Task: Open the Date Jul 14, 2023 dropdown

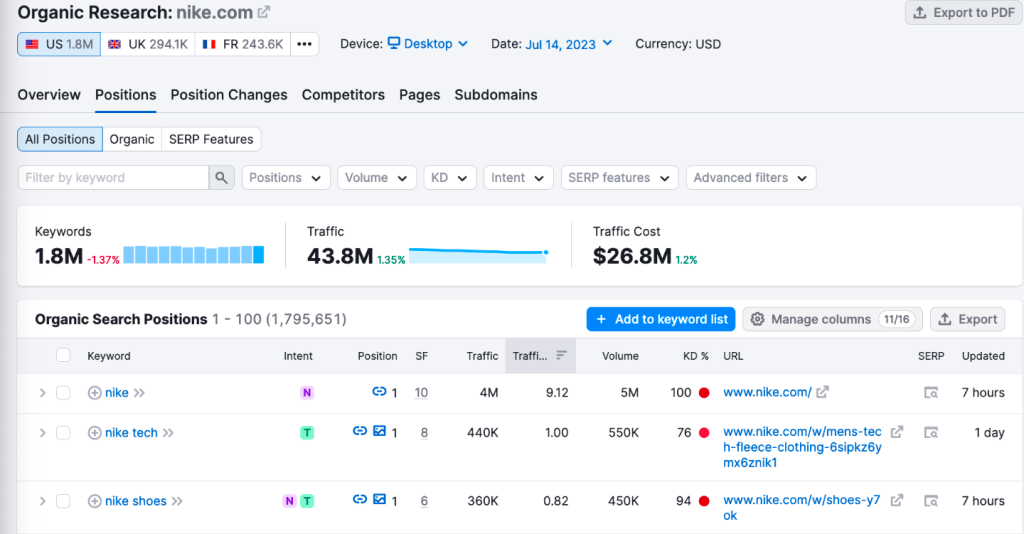Action: [x=569, y=44]
